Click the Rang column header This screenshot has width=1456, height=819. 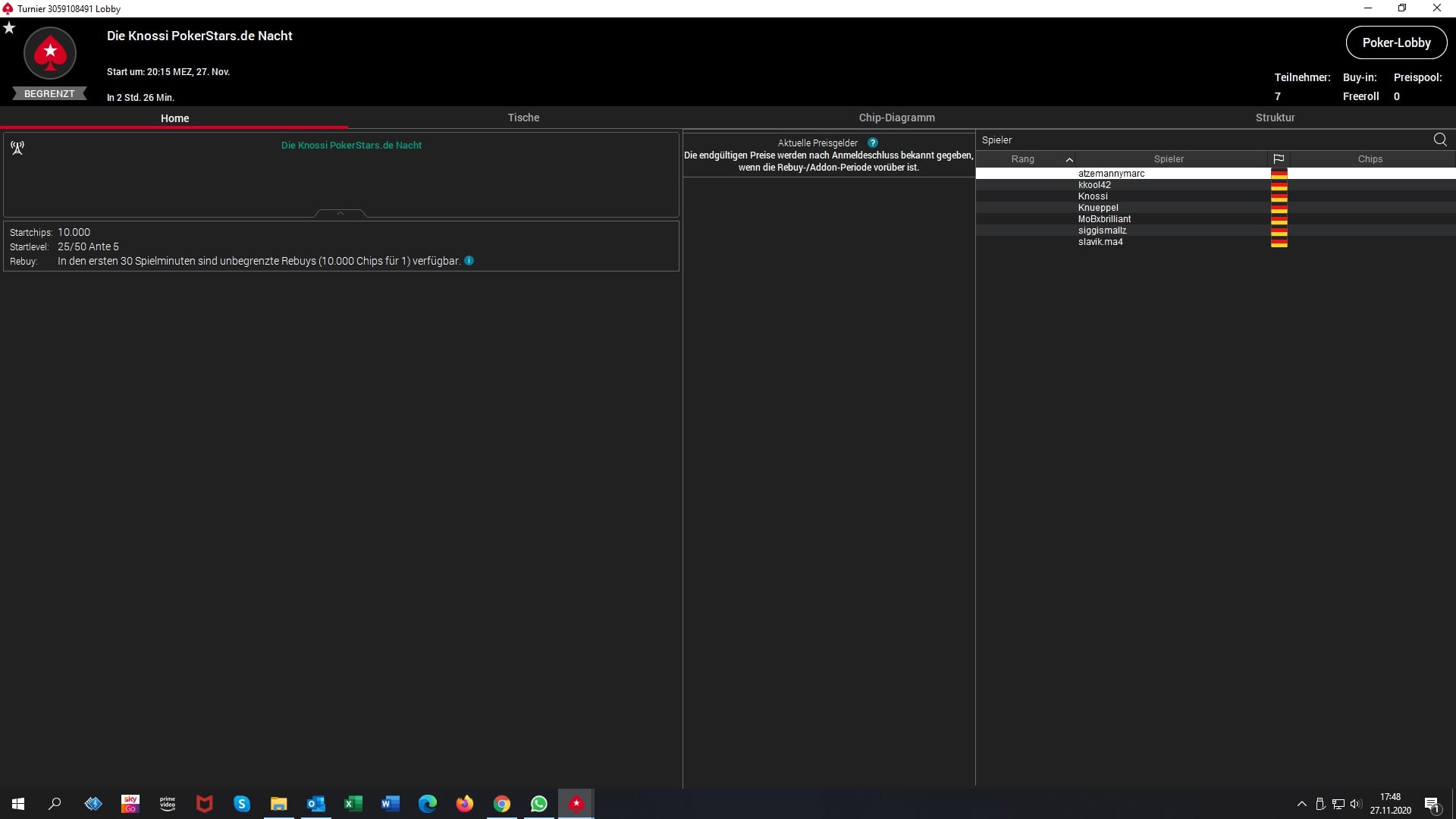1022,159
